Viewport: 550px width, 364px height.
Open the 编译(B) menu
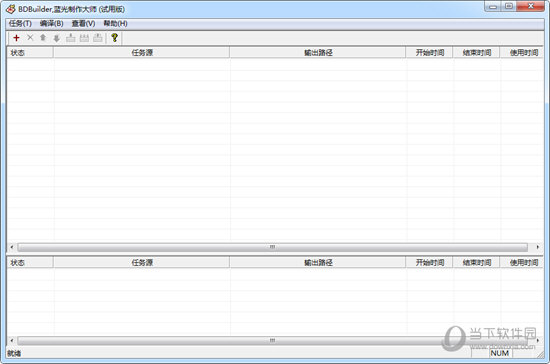tap(52, 23)
